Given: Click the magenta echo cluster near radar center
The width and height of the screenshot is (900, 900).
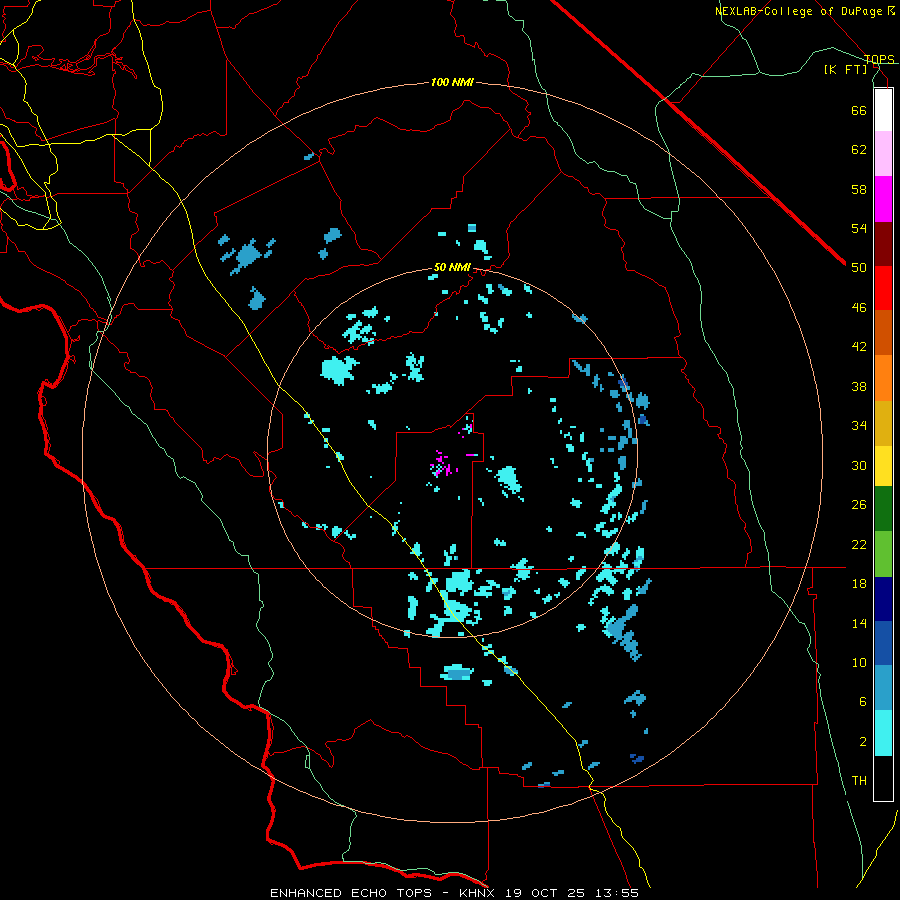Looking at the screenshot, I should (x=443, y=465).
